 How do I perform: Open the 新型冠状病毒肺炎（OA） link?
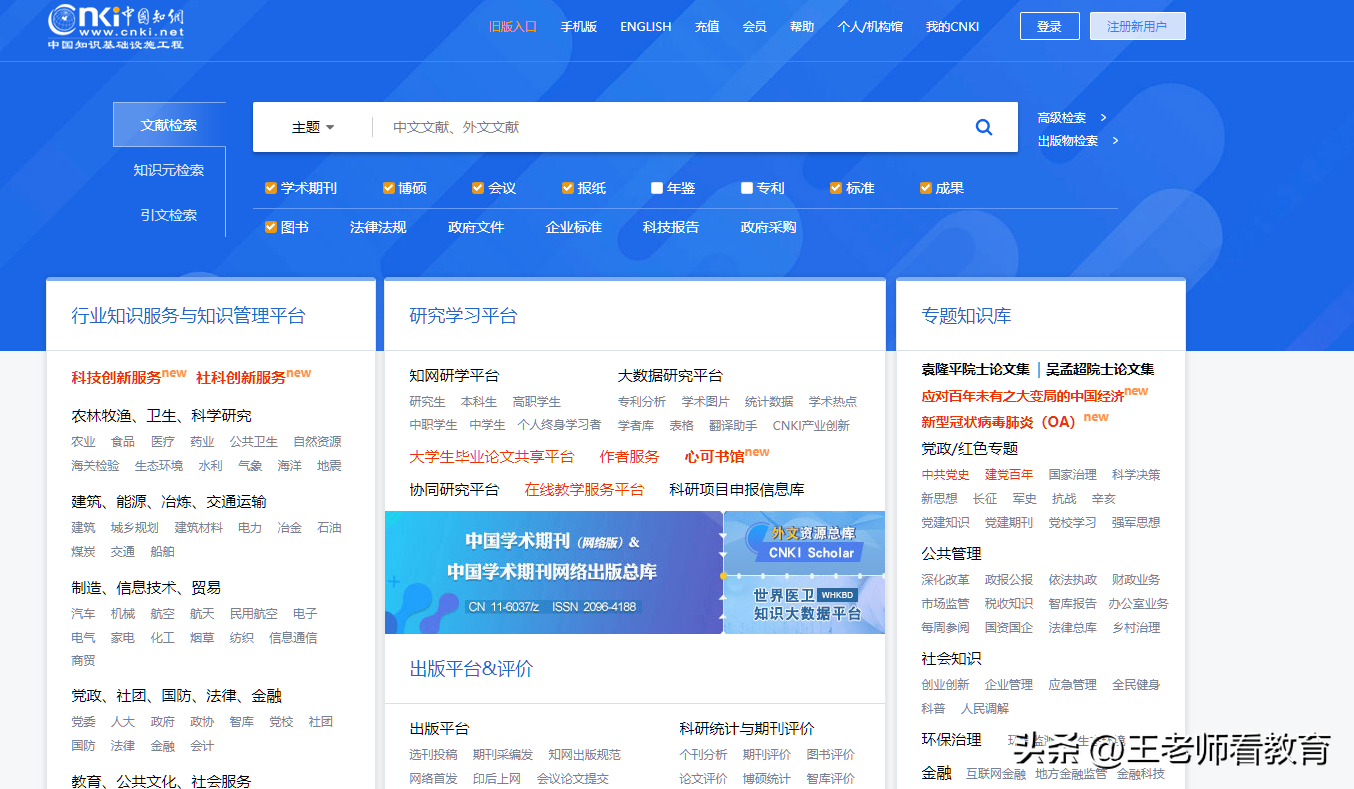[998, 422]
